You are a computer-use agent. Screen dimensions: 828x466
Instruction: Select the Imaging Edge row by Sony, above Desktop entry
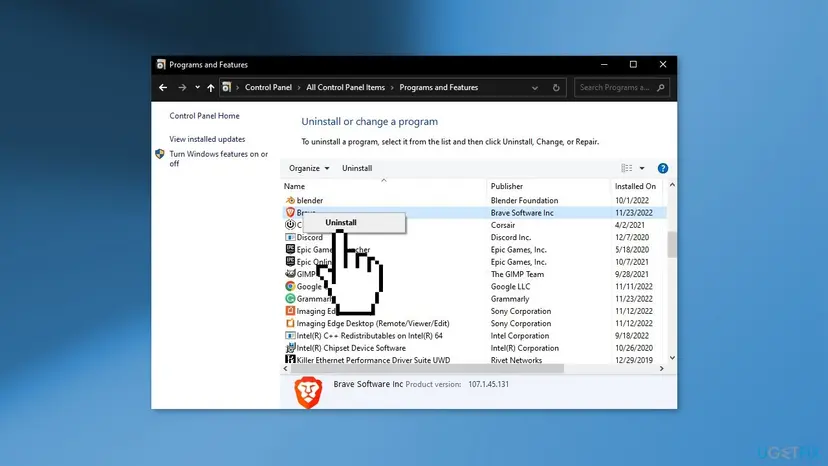(x=473, y=311)
